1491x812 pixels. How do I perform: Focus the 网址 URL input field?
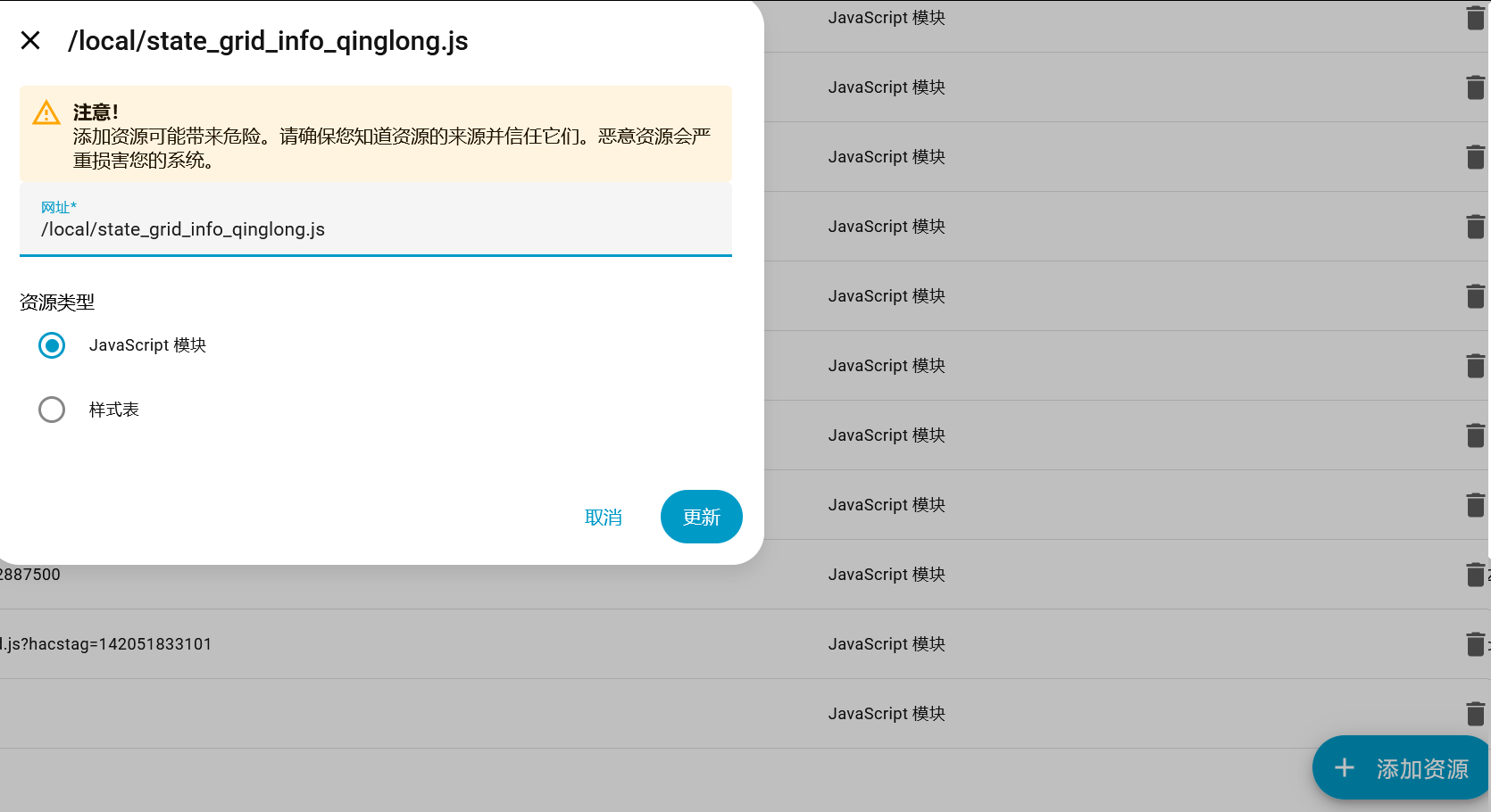(375, 228)
